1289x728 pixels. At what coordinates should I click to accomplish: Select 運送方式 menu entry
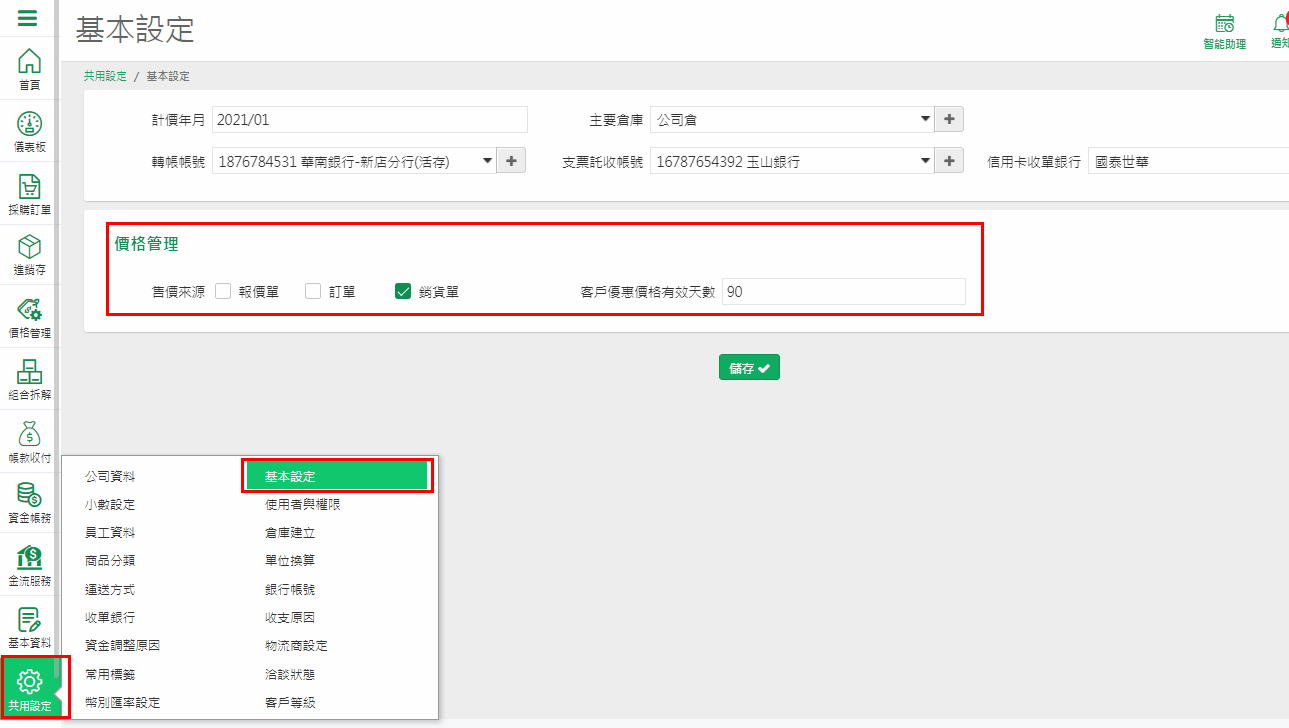click(x=110, y=589)
